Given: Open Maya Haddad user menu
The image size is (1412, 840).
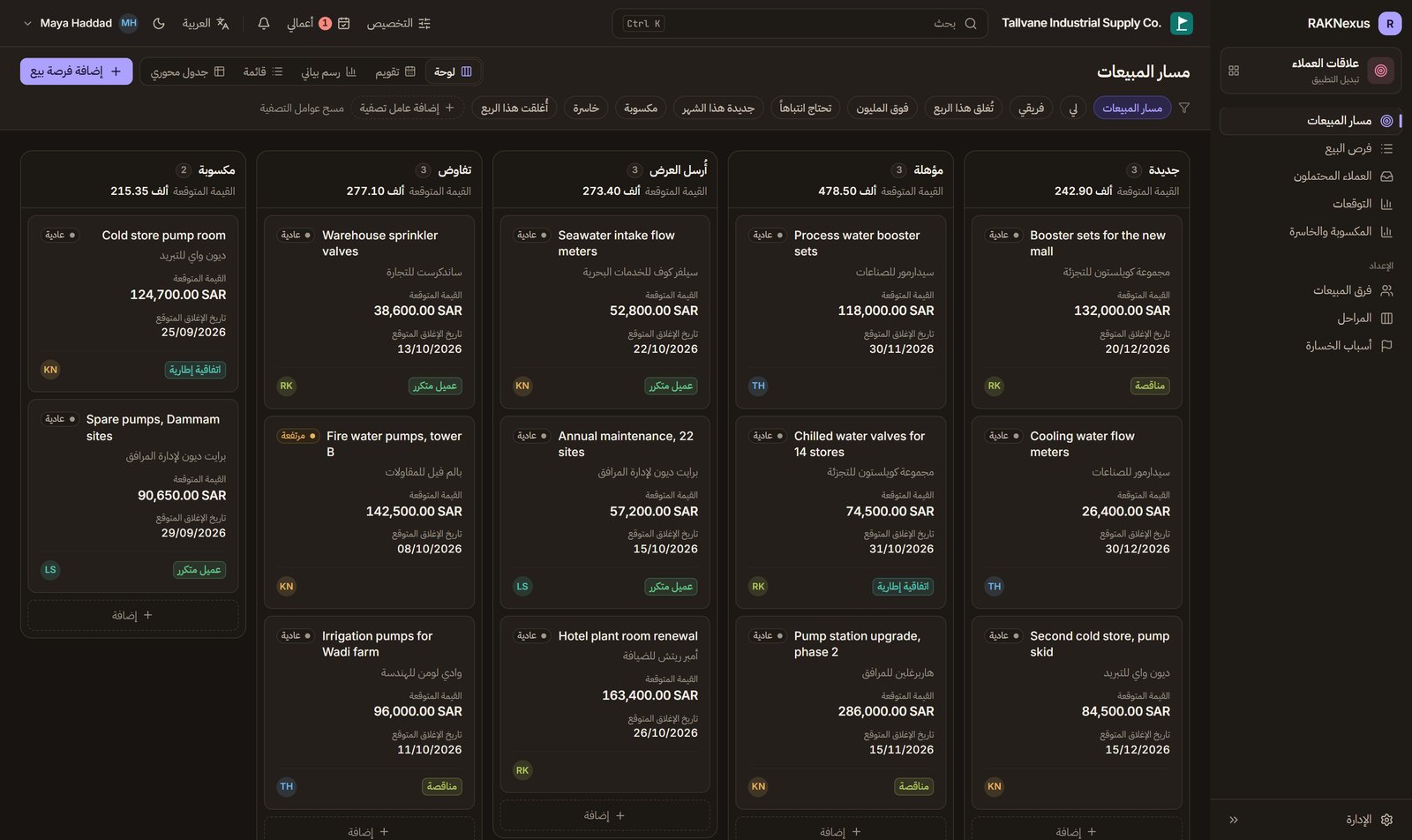Looking at the screenshot, I should coord(80,24).
